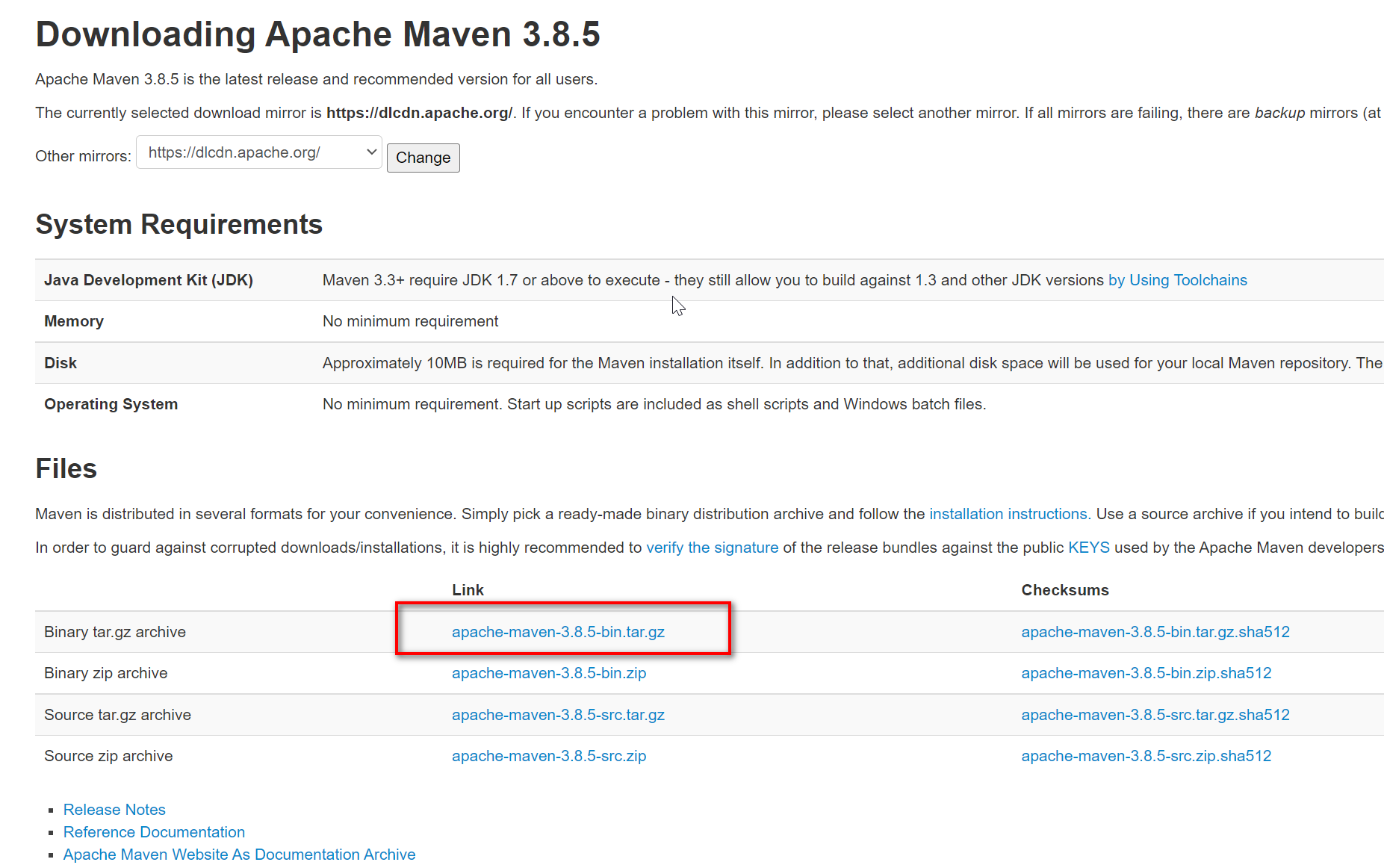Open the public KEYS link

point(1088,548)
